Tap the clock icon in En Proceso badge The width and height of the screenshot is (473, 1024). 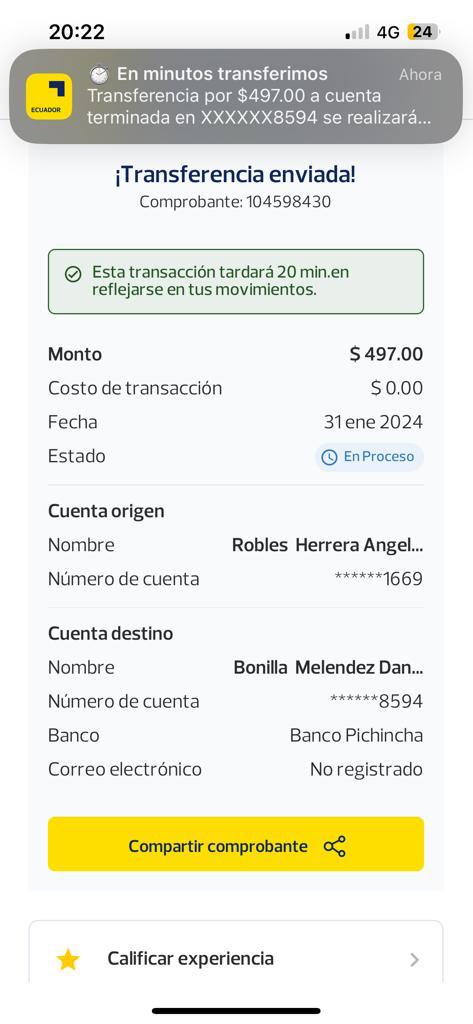click(x=331, y=457)
